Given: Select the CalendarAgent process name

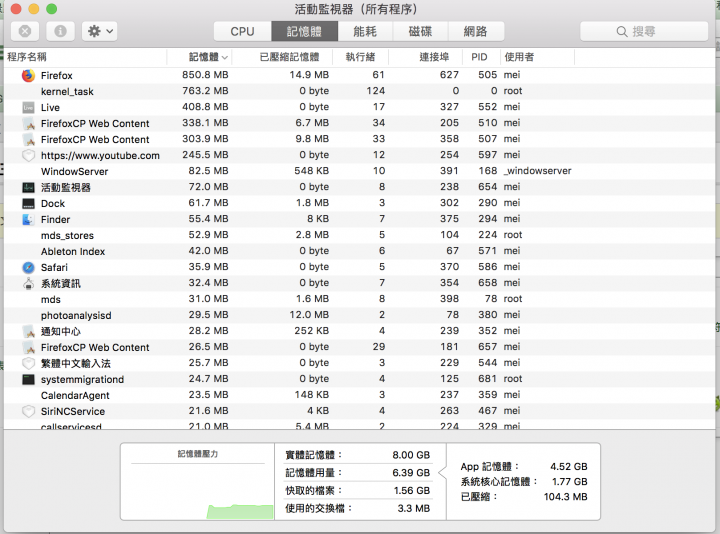Looking at the screenshot, I should (75, 395).
